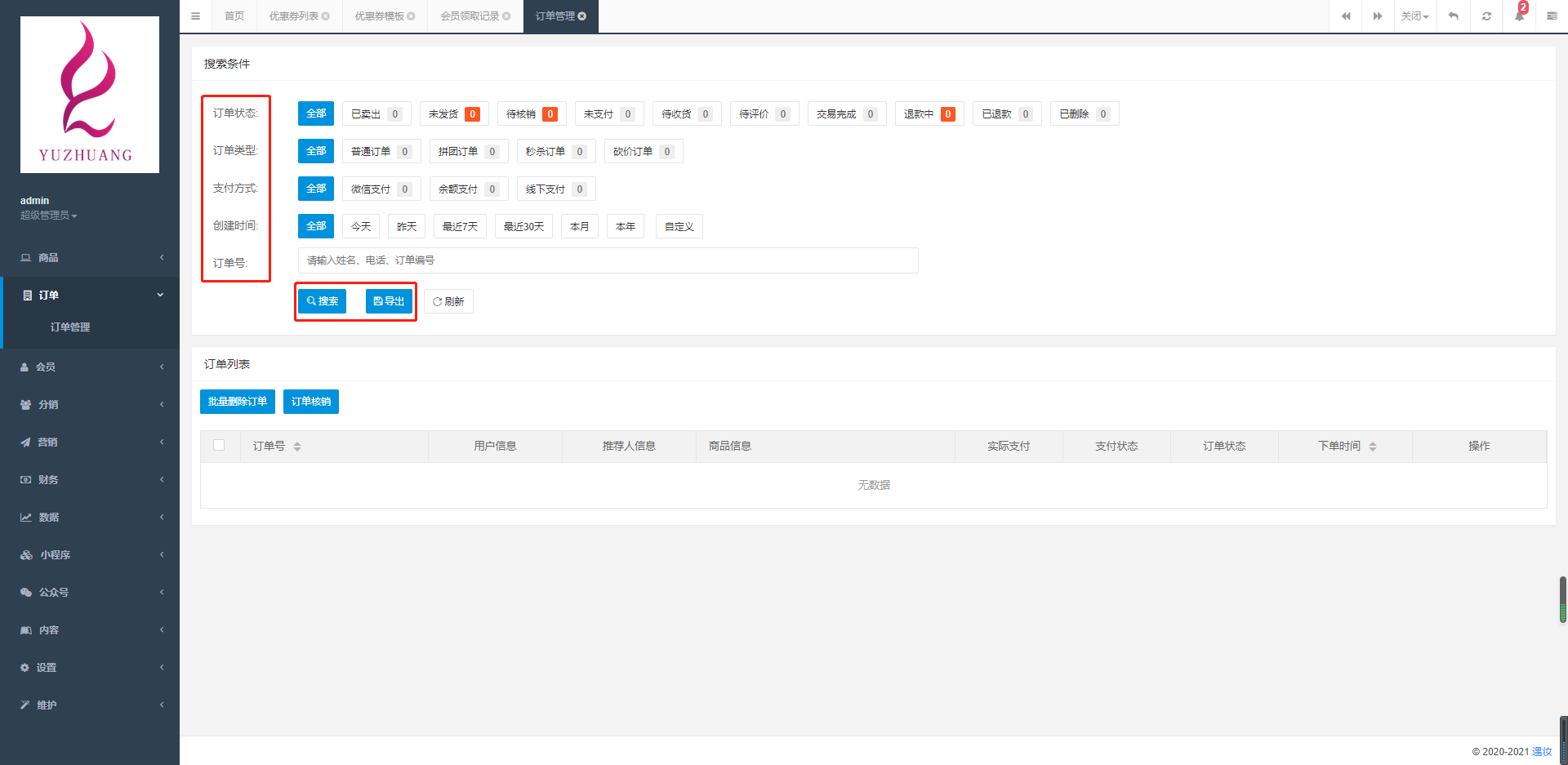Close the 优惠券列表 tab with its x icon
The width and height of the screenshot is (1568, 765).
326,16
